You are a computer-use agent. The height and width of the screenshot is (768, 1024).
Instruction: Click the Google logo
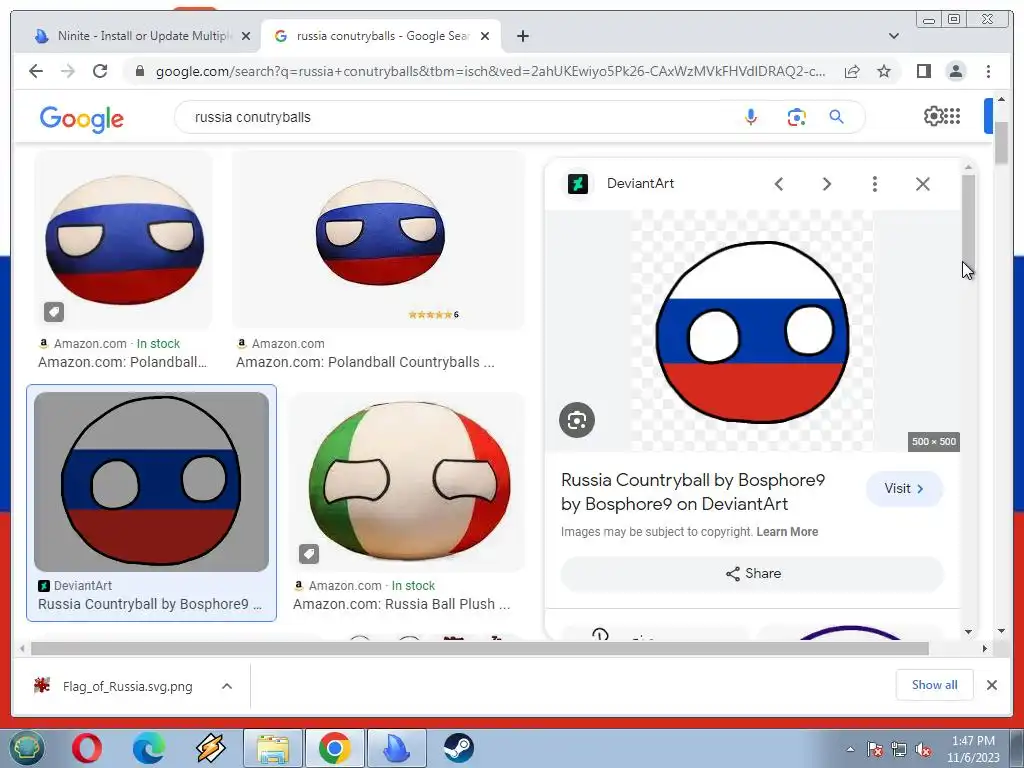pyautogui.click(x=82, y=119)
